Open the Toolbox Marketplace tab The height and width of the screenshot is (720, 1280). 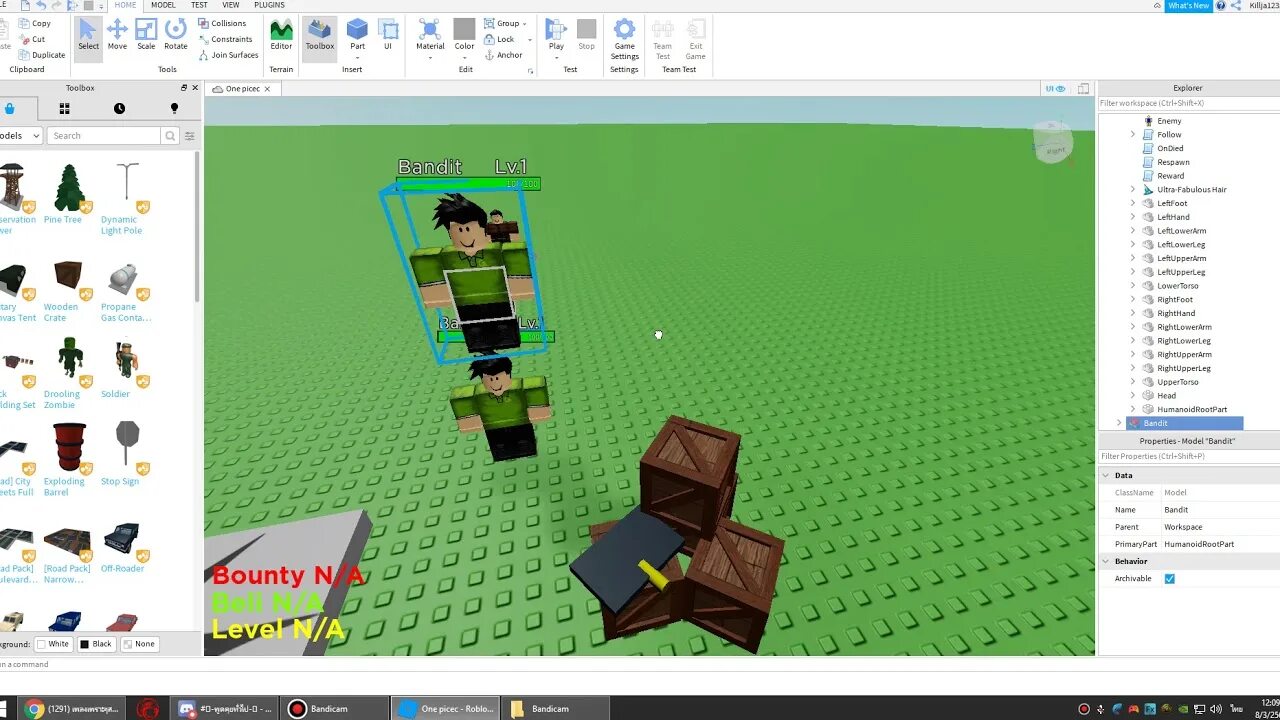tap(9, 108)
